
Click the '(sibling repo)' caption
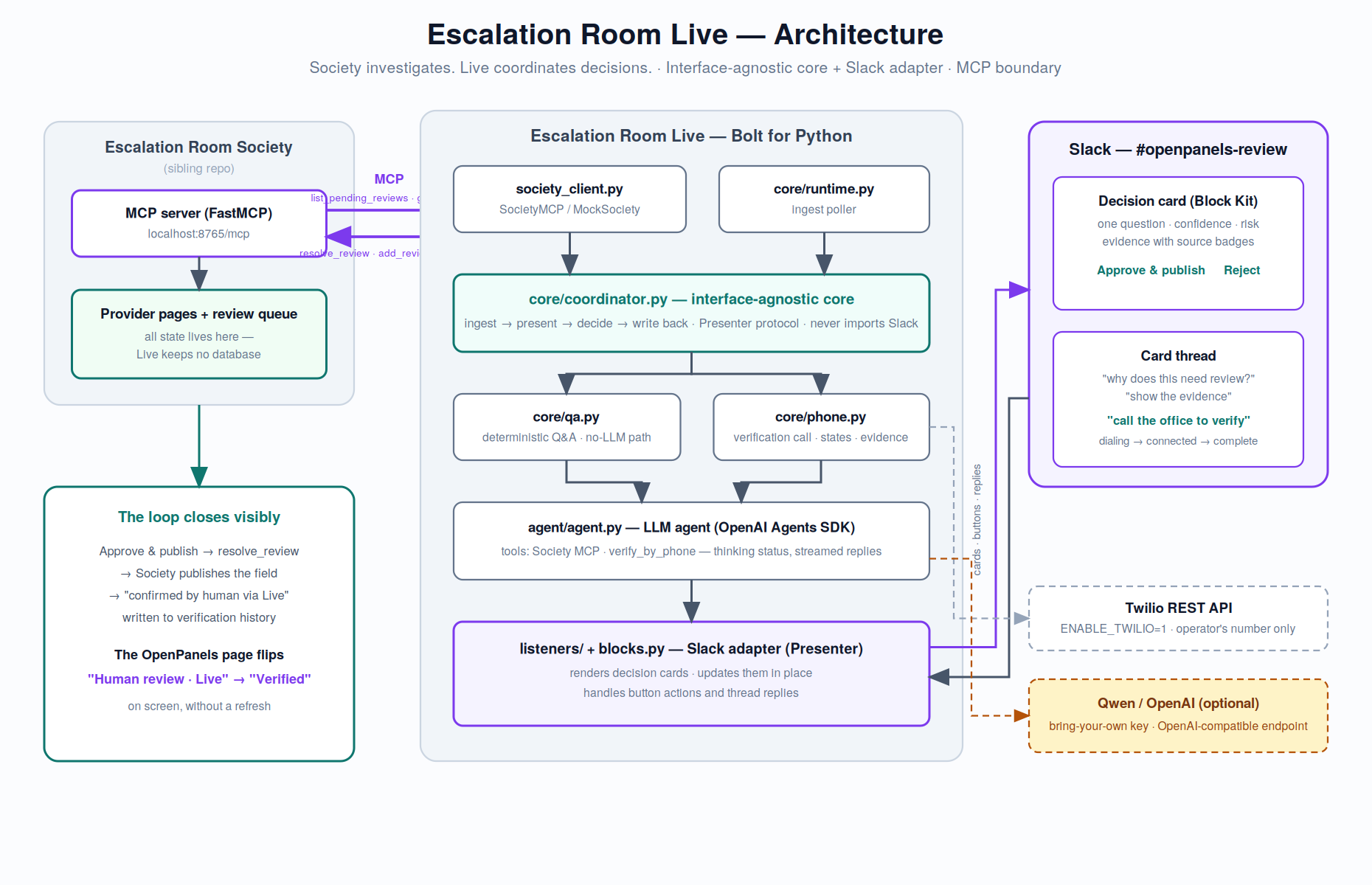[x=198, y=168]
